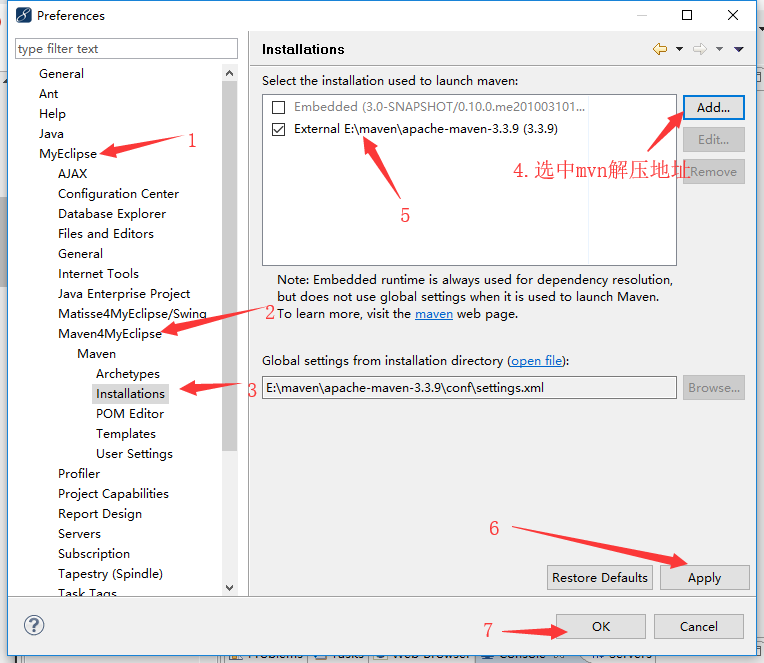Image resolution: width=764 pixels, height=663 pixels.
Task: Select Java Enterprise Project item
Action: click(x=124, y=294)
